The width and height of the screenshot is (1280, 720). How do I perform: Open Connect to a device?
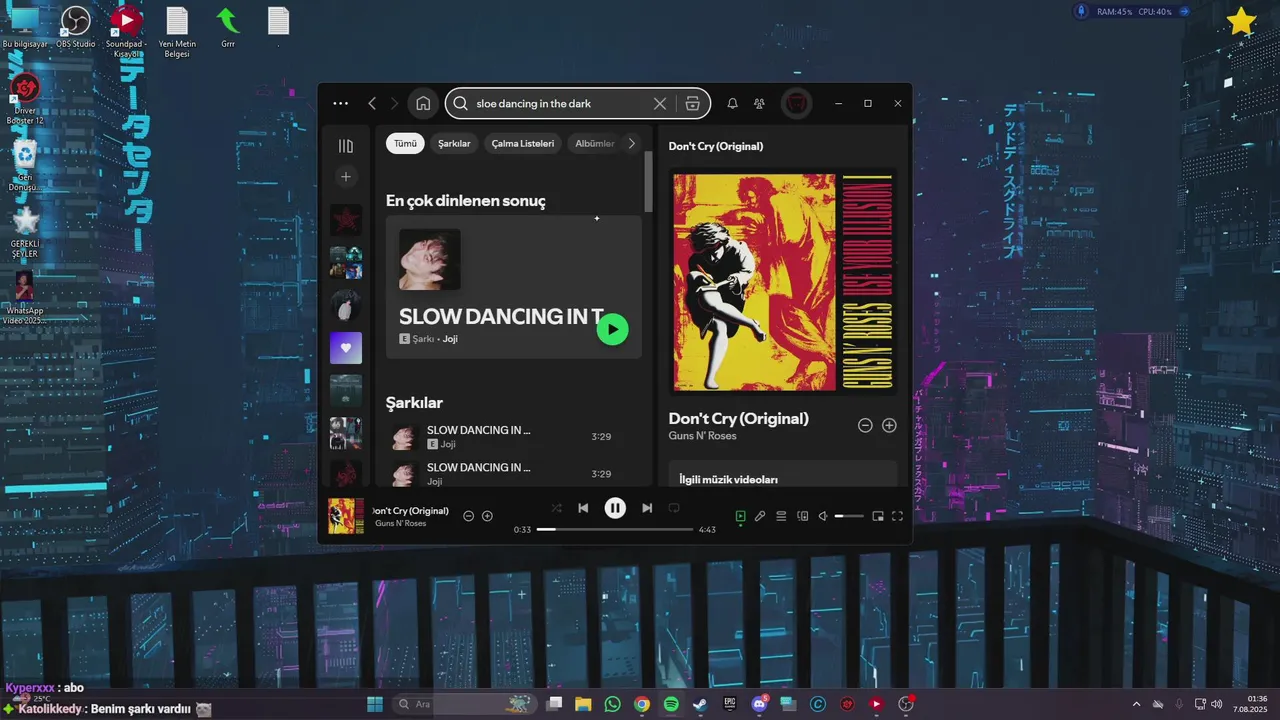(802, 516)
